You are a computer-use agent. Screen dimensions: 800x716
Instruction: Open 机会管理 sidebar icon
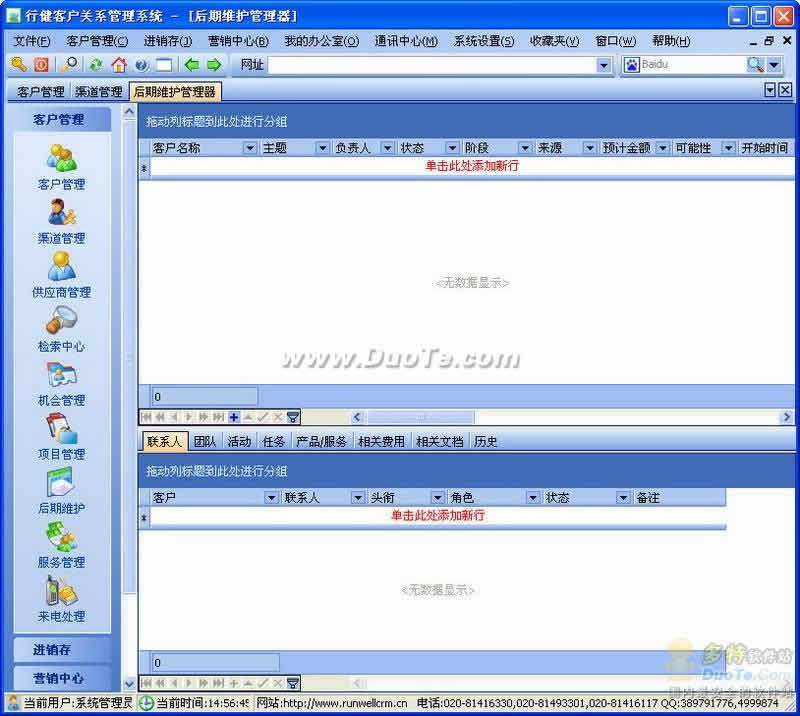point(61,375)
